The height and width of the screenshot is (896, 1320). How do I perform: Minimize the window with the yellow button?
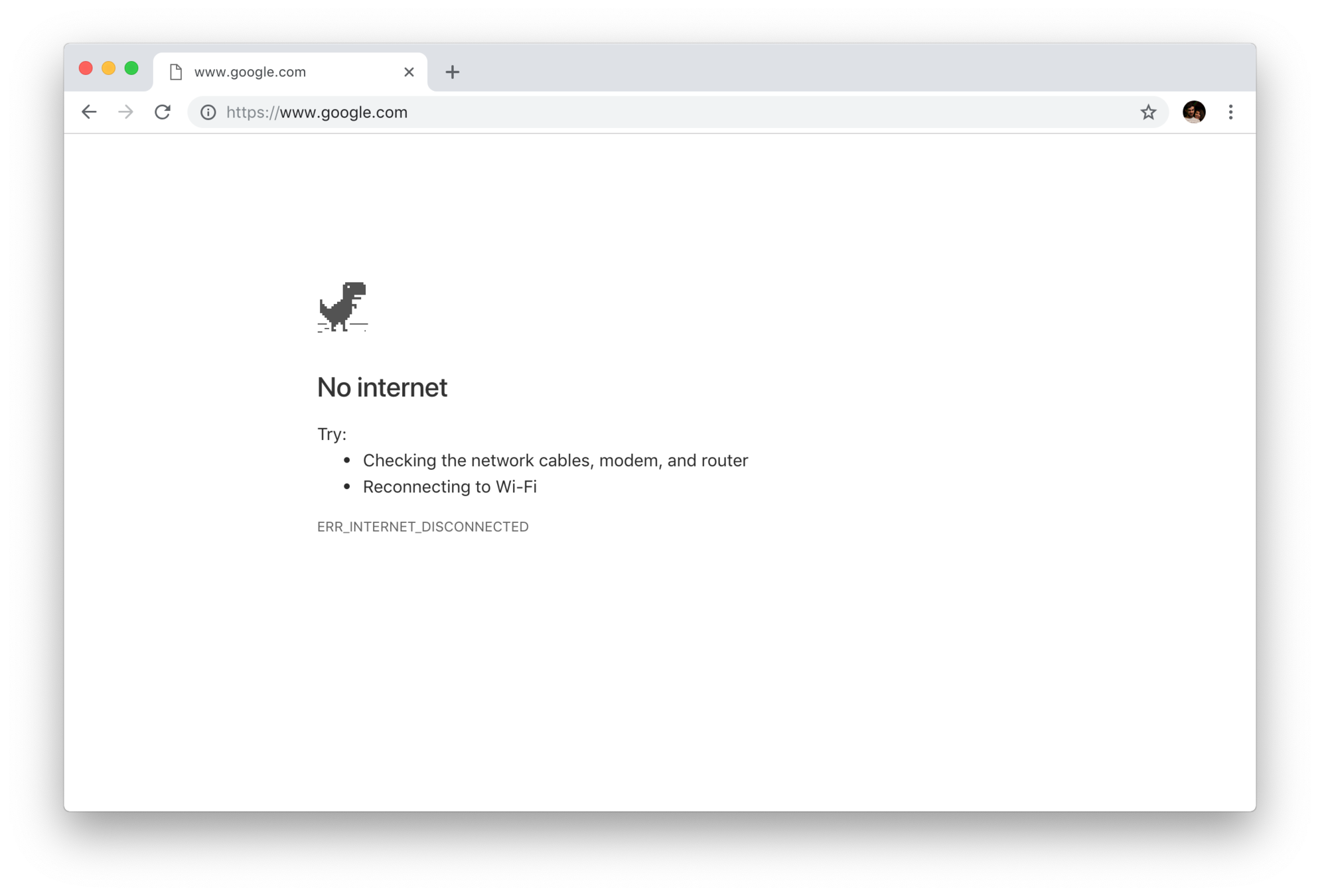109,68
